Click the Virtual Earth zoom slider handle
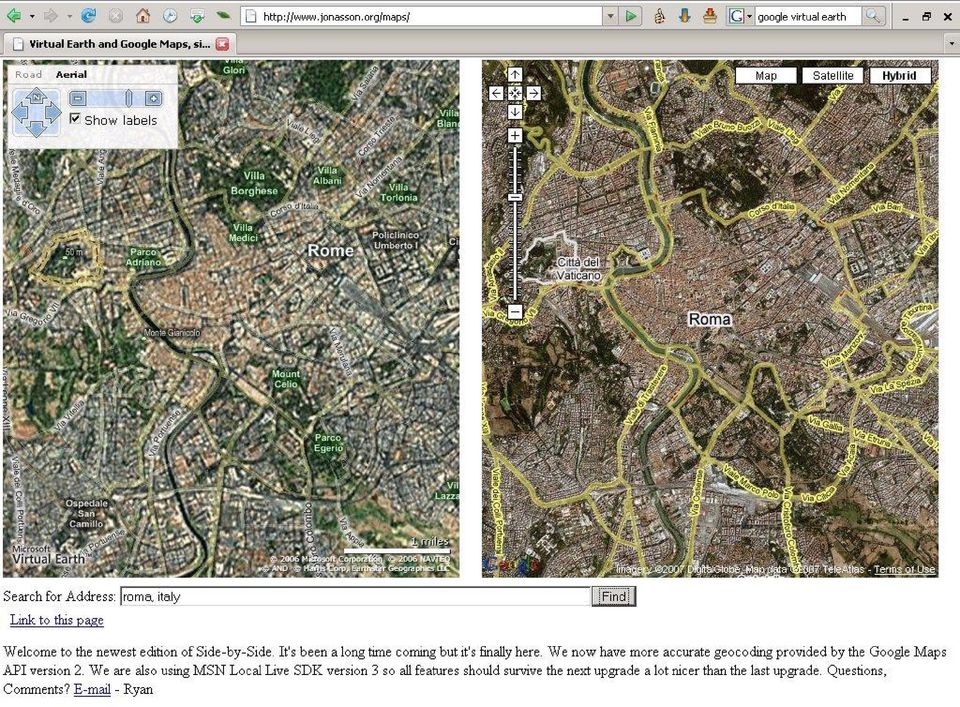 129,98
